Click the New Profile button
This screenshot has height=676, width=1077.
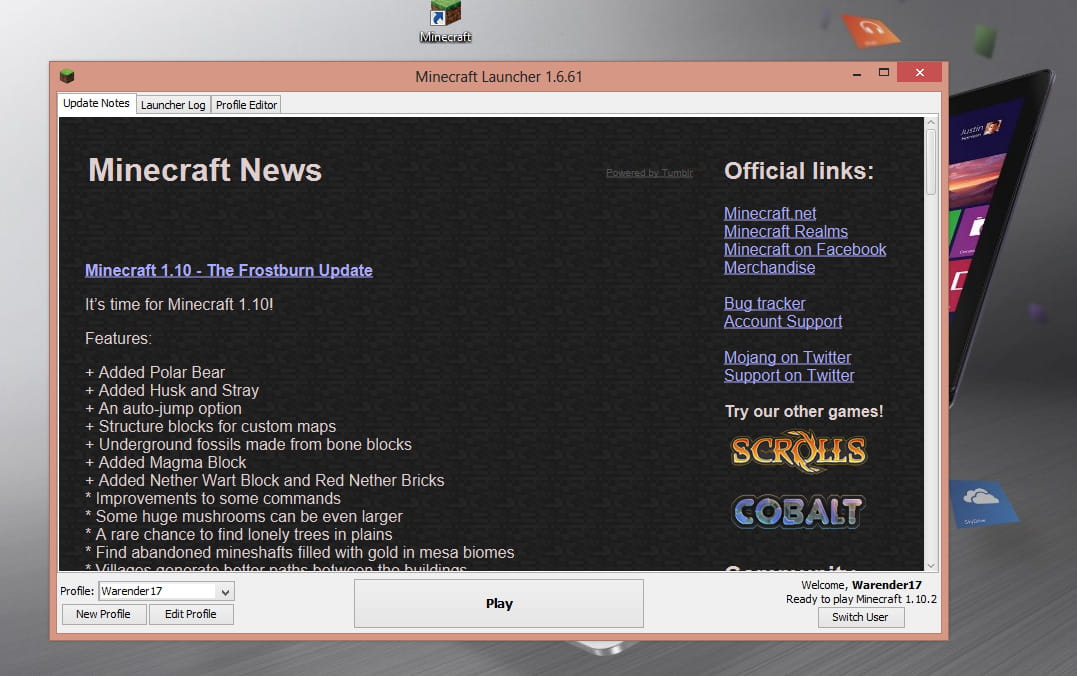point(104,614)
